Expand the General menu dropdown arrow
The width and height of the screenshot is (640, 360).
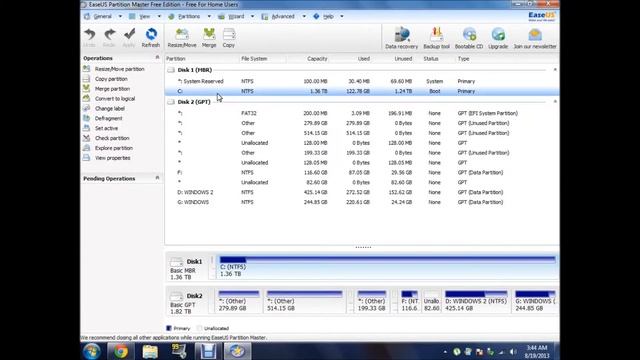[120, 16]
